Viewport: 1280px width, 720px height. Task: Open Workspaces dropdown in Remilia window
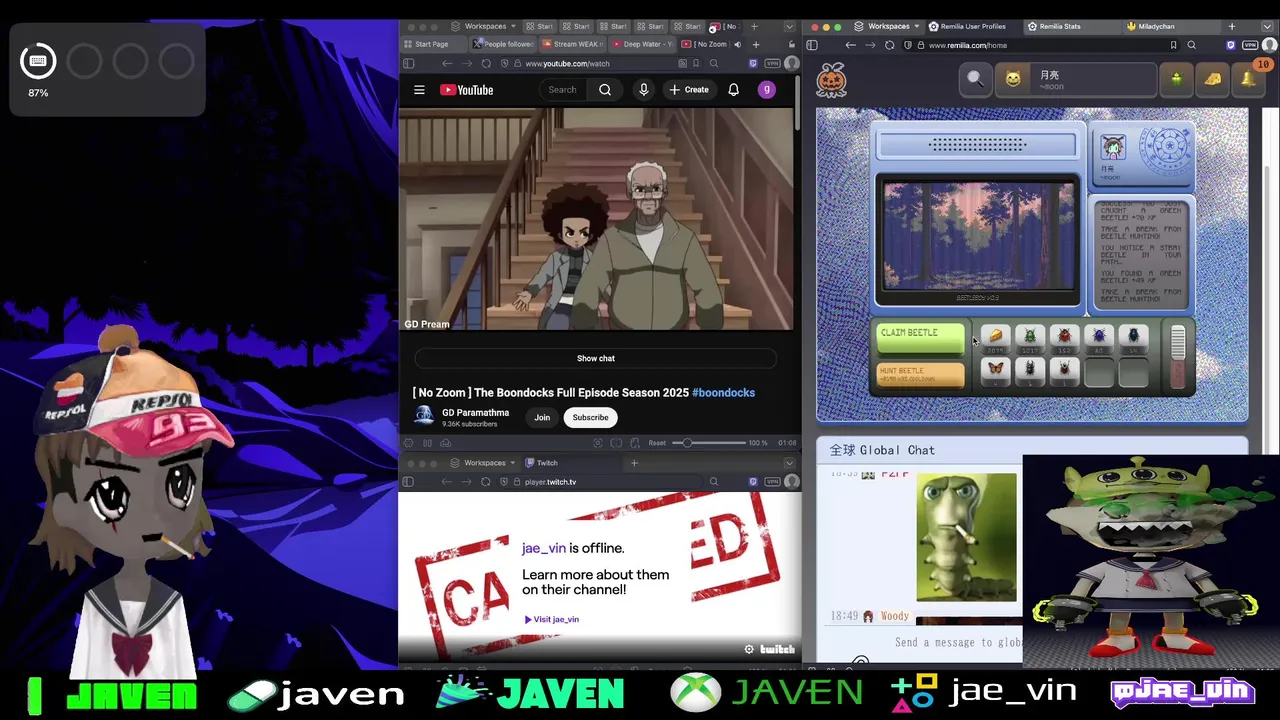click(x=888, y=27)
